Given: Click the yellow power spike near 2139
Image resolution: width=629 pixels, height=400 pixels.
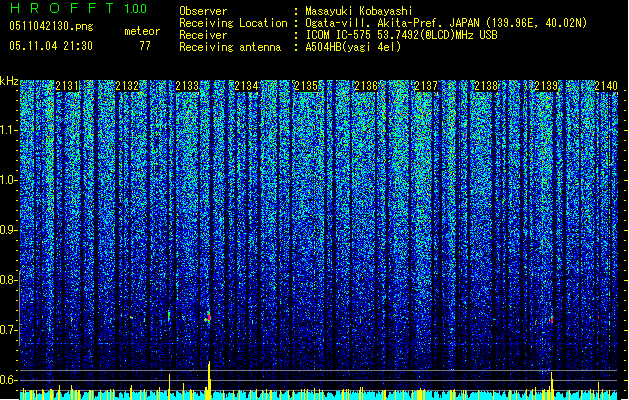Looking at the screenshot, I should (552, 386).
